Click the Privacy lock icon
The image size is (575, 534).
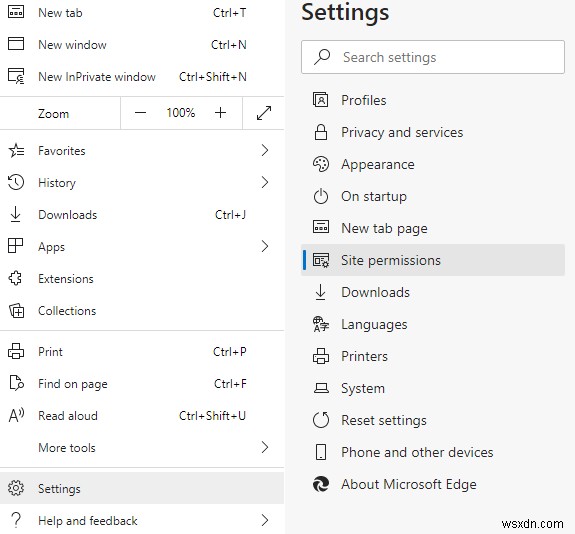click(321, 132)
